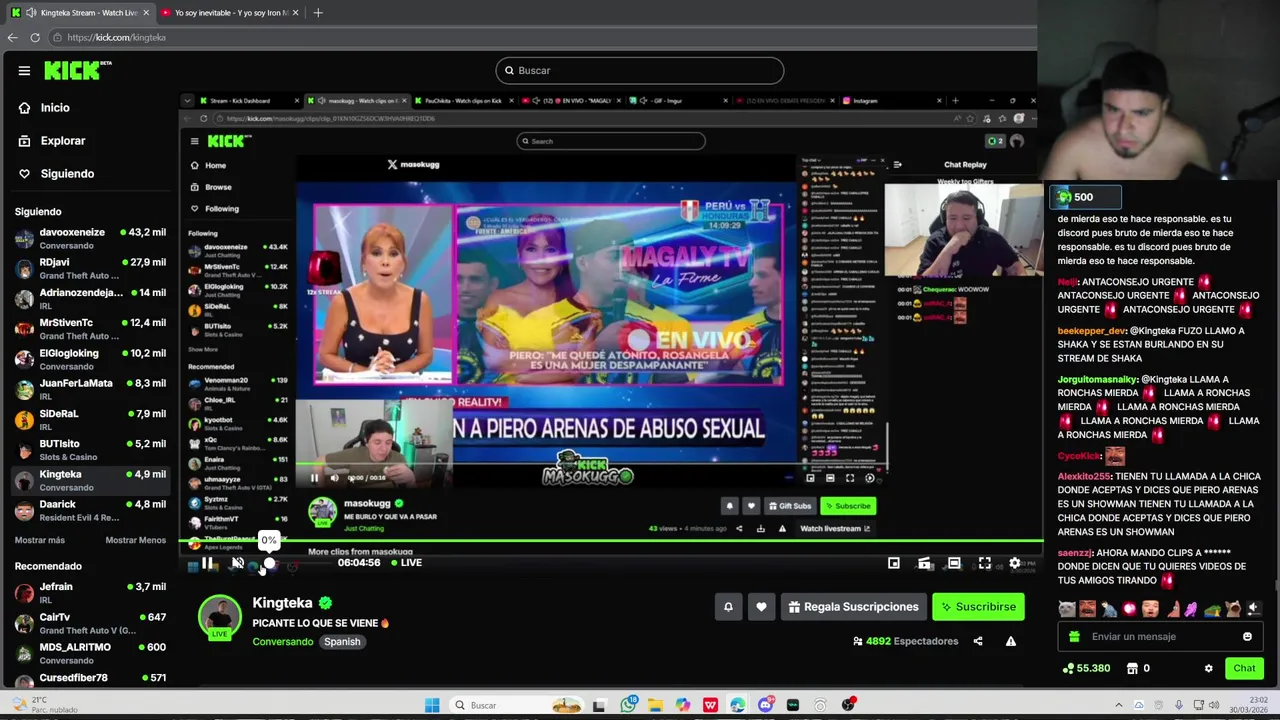Open a new browser tab with the plus button
This screenshot has width=1280, height=720.
[x=318, y=13]
